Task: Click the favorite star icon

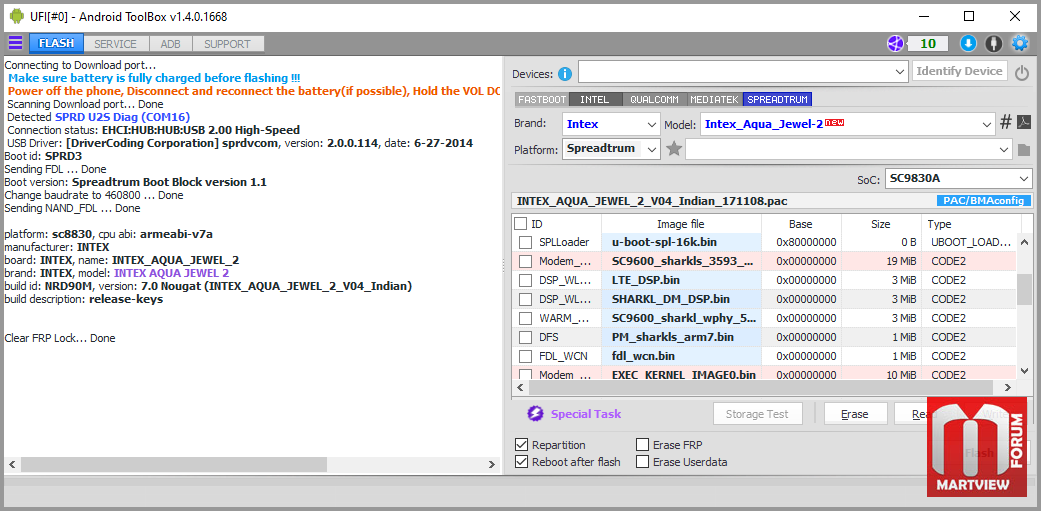Action: tap(674, 149)
